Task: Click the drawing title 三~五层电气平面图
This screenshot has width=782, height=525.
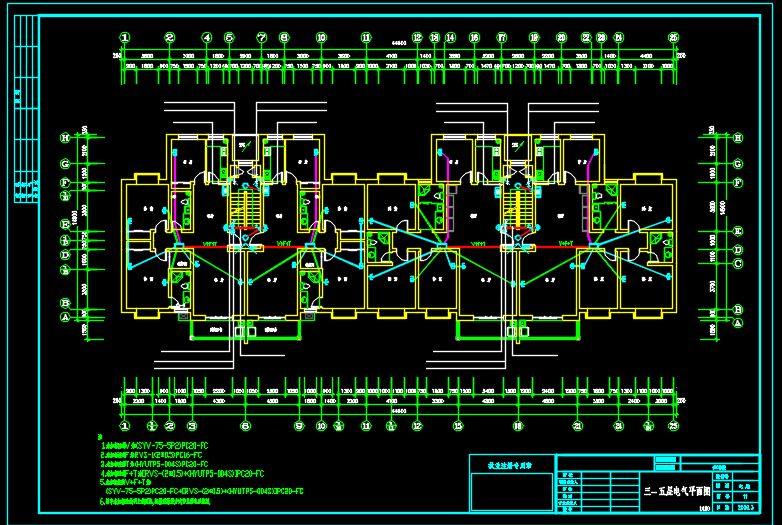Action: tap(677, 492)
